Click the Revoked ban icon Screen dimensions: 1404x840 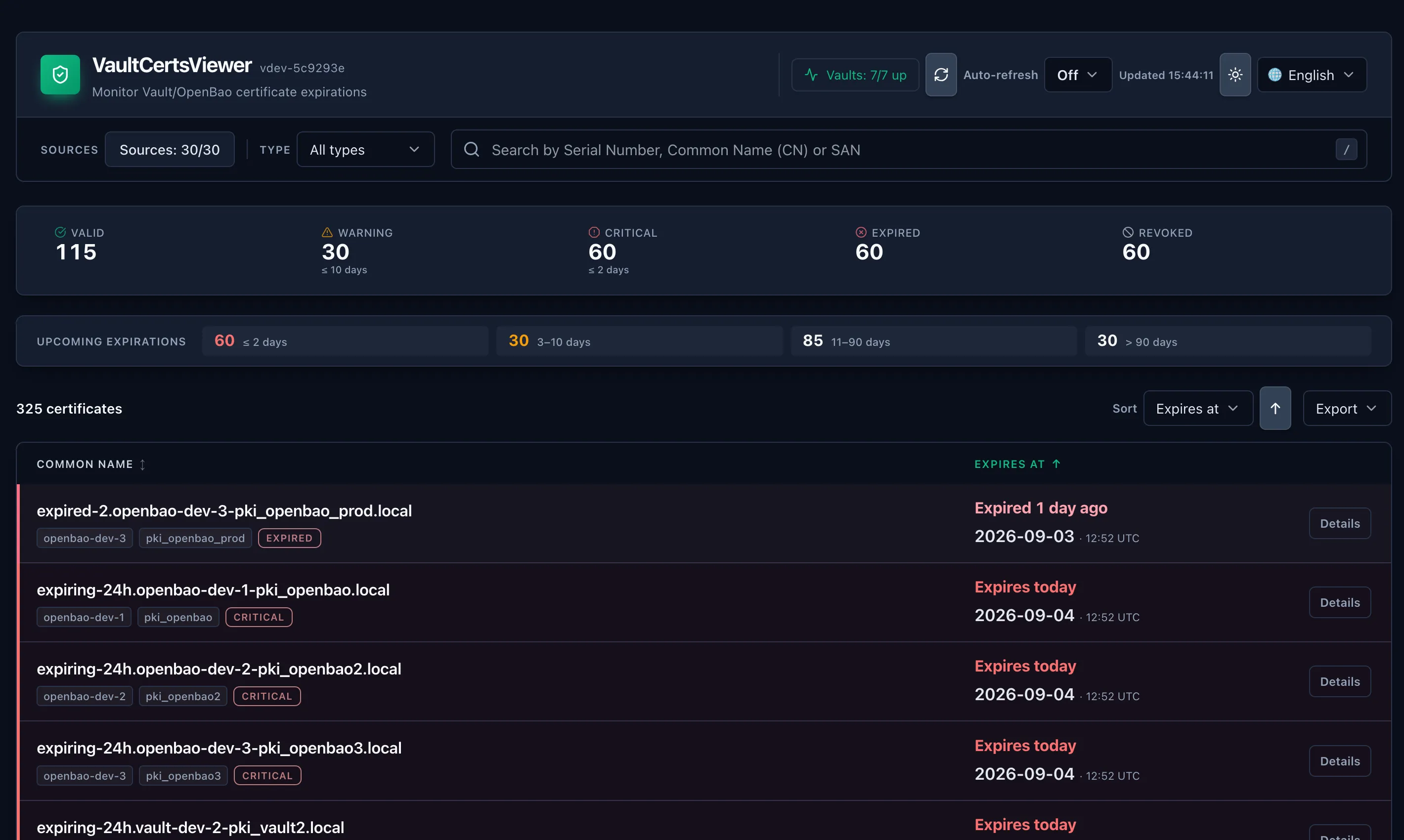coord(1128,232)
